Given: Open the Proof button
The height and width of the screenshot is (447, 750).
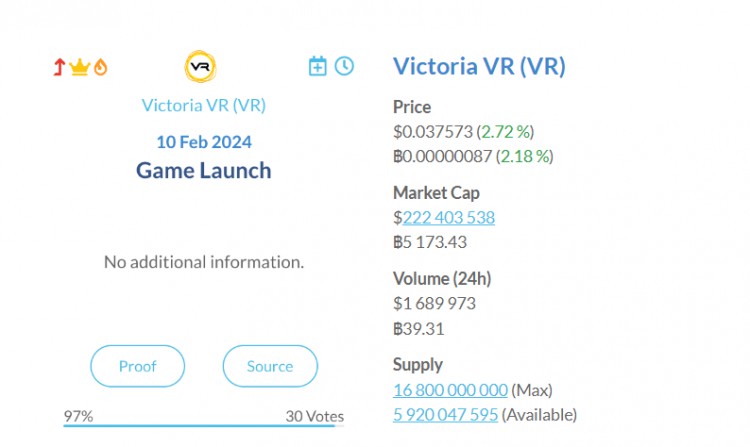Looking at the screenshot, I should [137, 366].
